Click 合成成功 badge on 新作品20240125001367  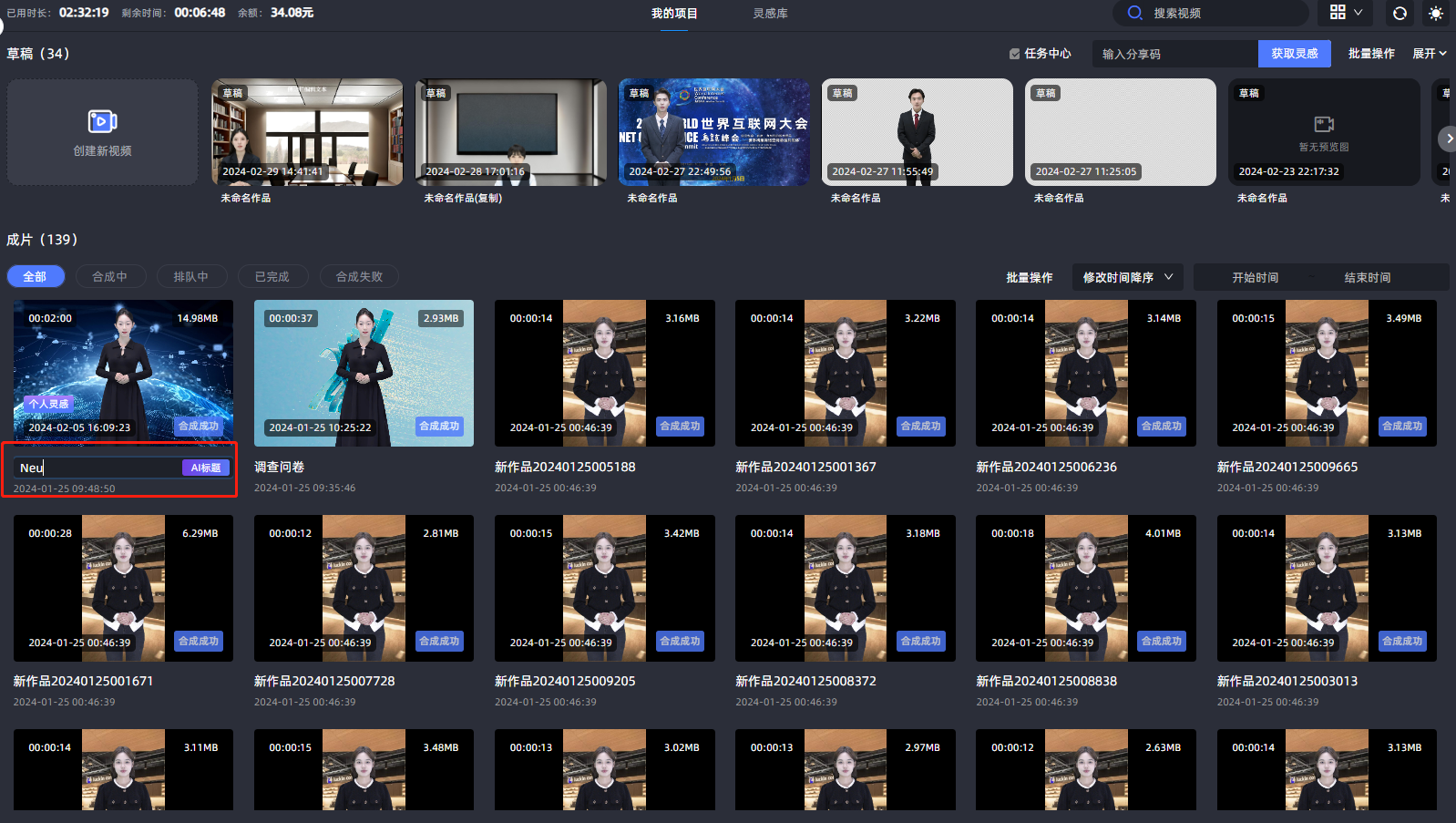921,426
